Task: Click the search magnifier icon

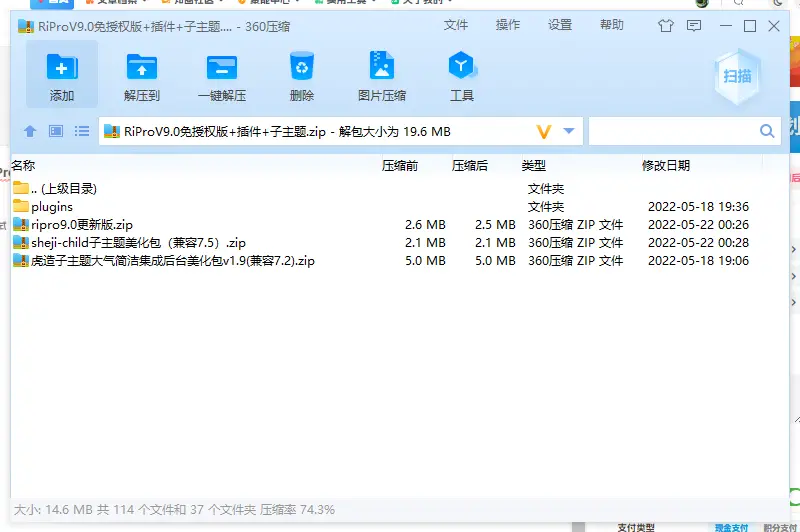Action: [x=767, y=131]
